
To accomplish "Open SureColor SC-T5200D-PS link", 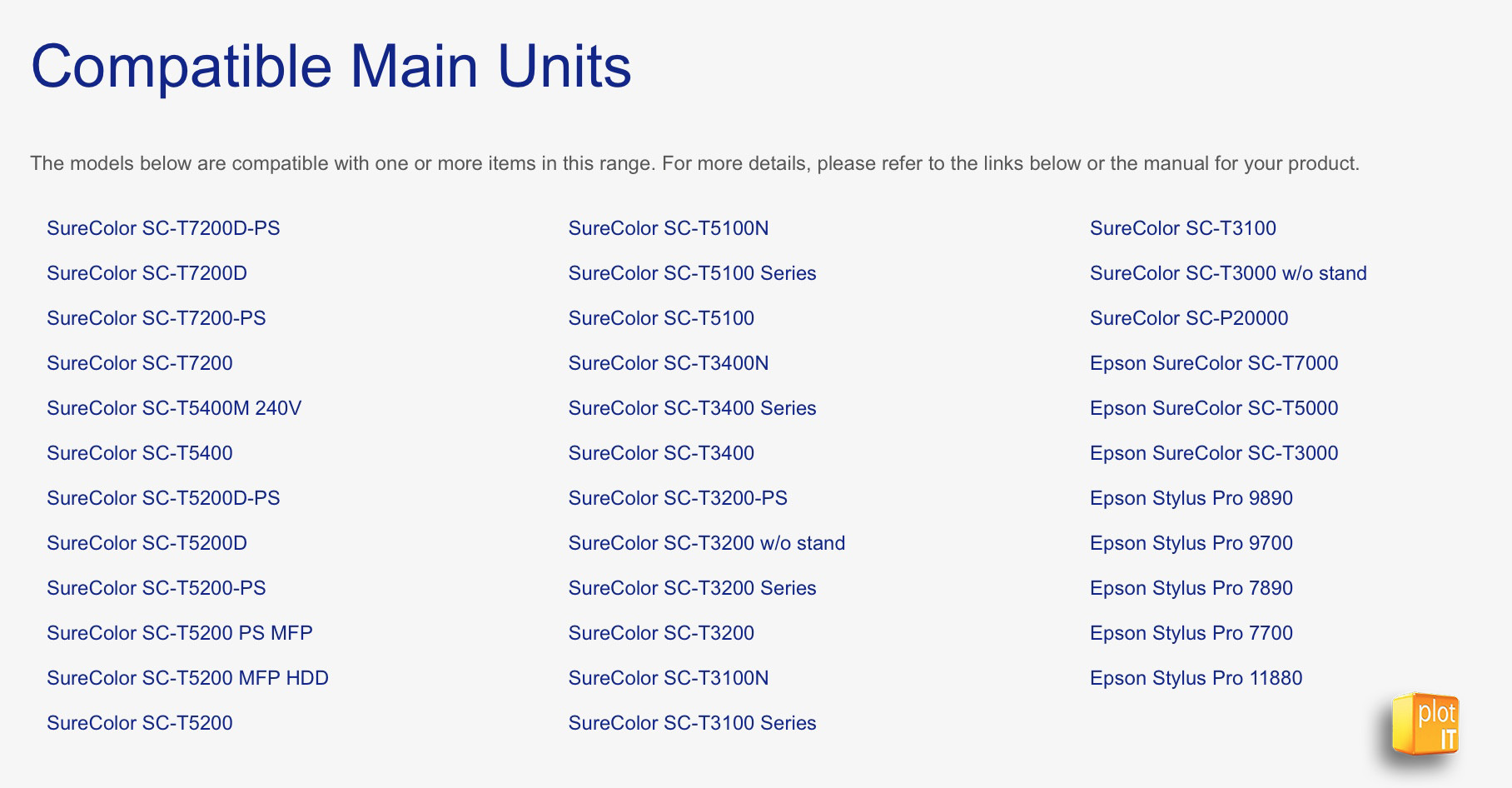I will (x=163, y=498).
